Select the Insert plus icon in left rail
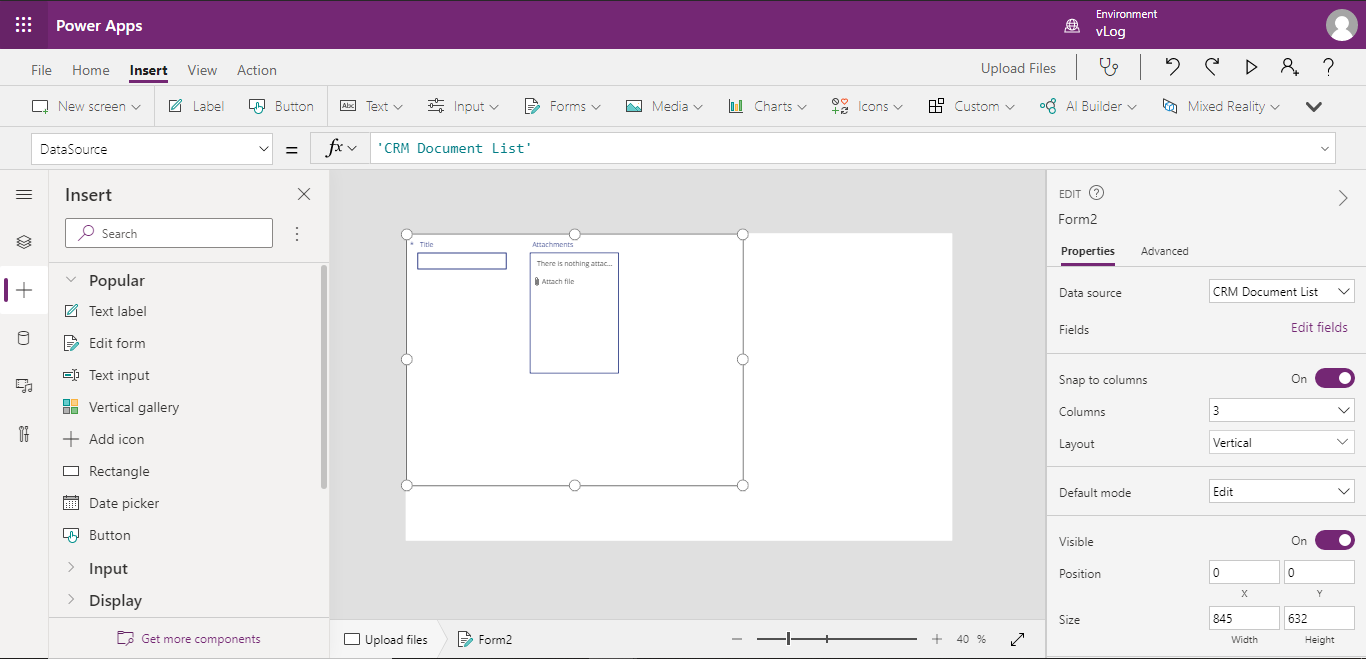 [x=24, y=290]
